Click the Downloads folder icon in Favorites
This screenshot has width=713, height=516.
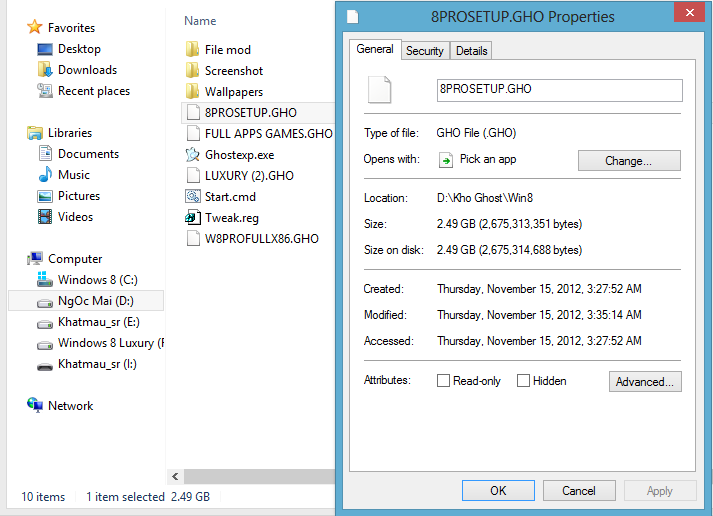tap(45, 70)
